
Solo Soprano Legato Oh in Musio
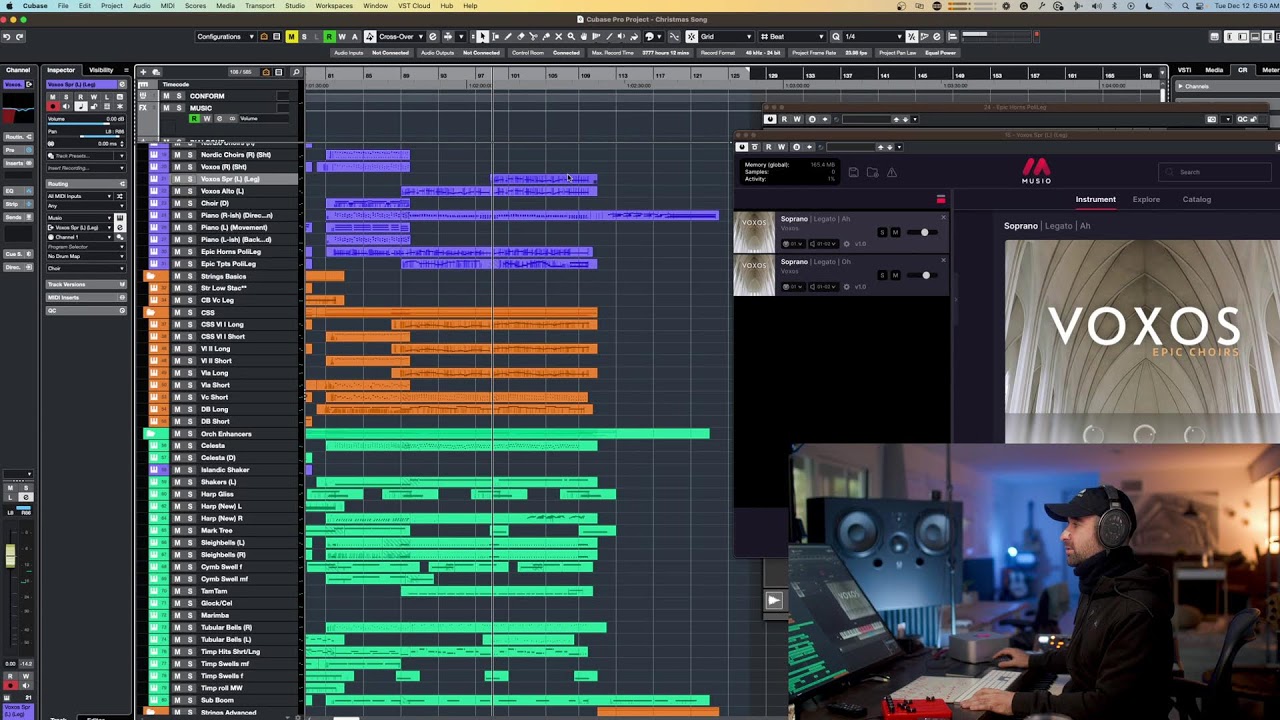click(882, 275)
